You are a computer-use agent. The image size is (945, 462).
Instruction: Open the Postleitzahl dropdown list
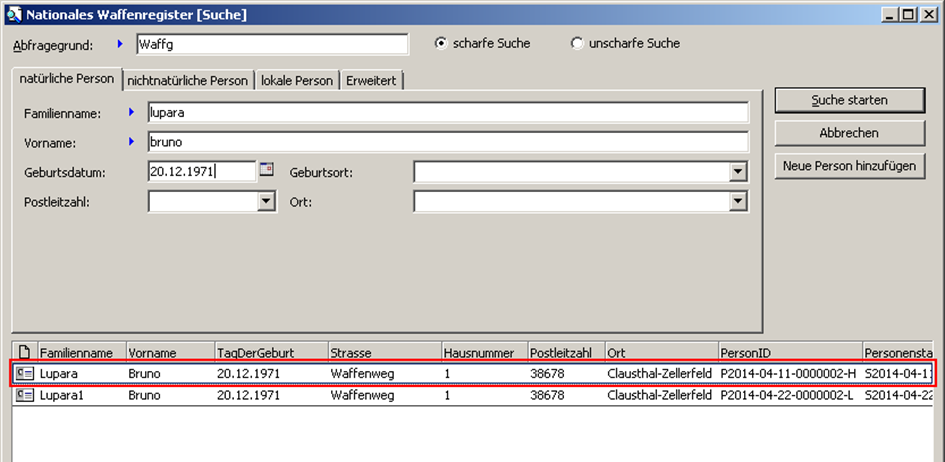click(266, 202)
